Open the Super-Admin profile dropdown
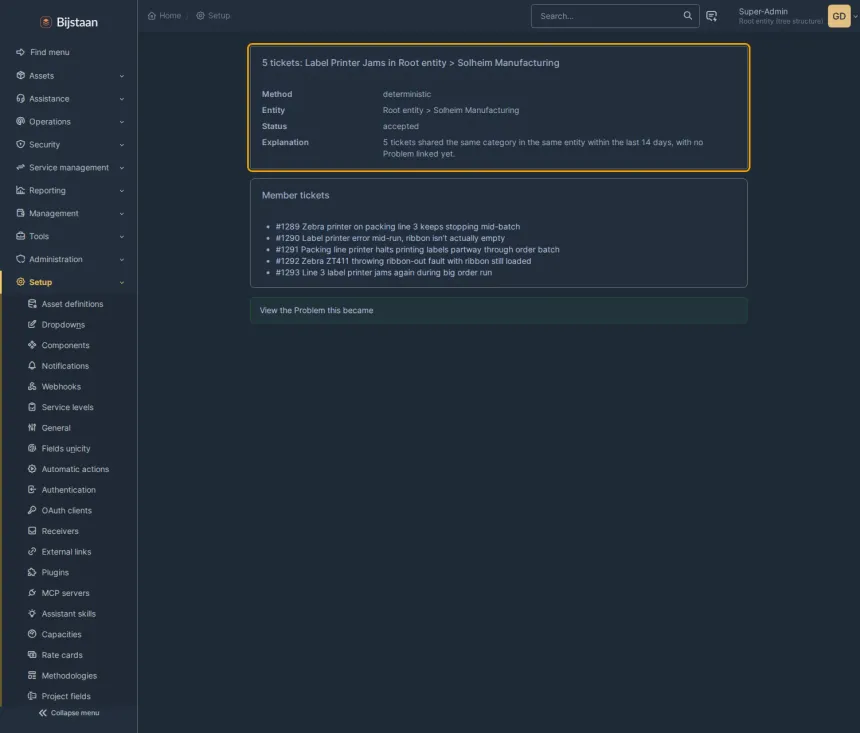Screen dimensions: 860x733 [797, 16]
